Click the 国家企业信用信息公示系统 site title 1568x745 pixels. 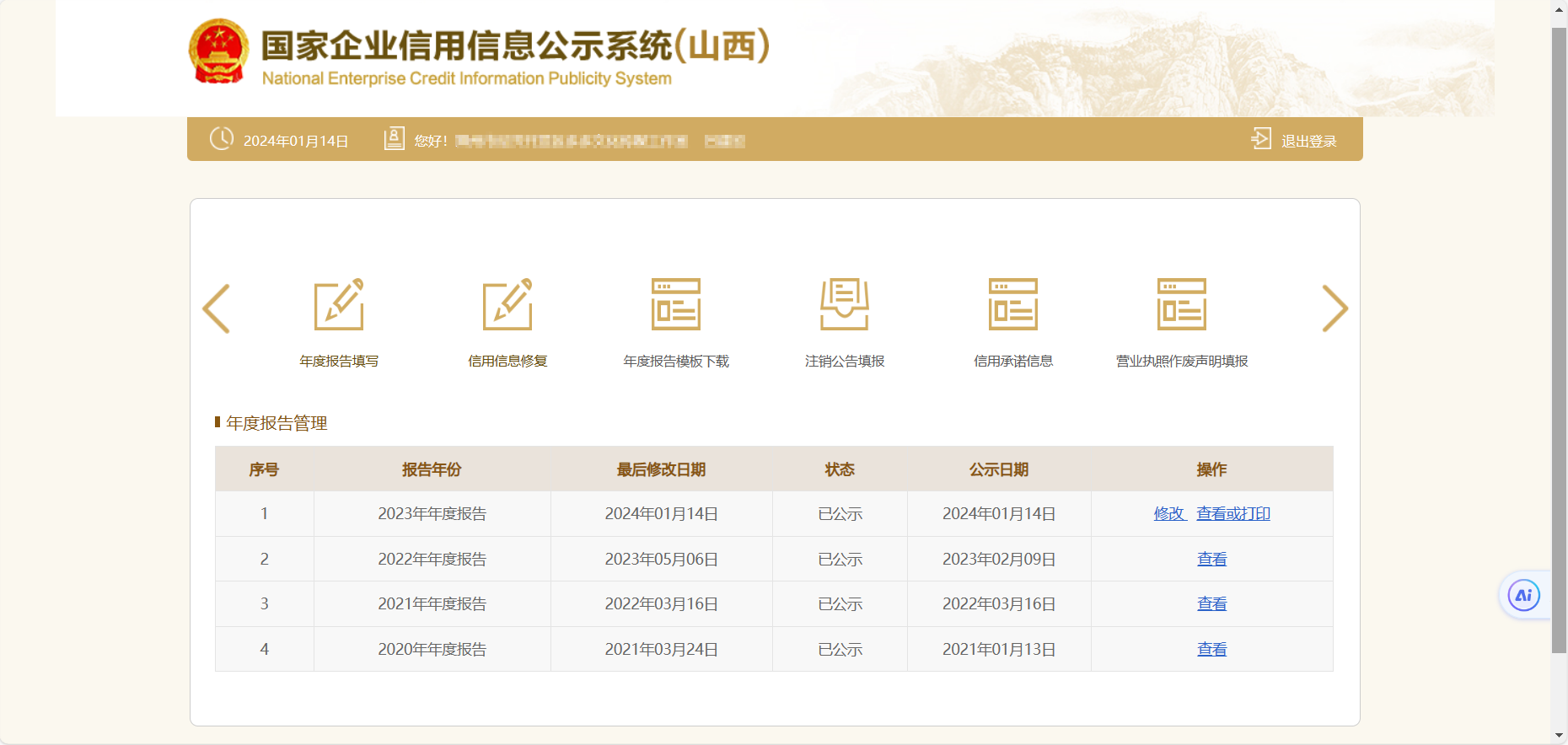click(515, 46)
